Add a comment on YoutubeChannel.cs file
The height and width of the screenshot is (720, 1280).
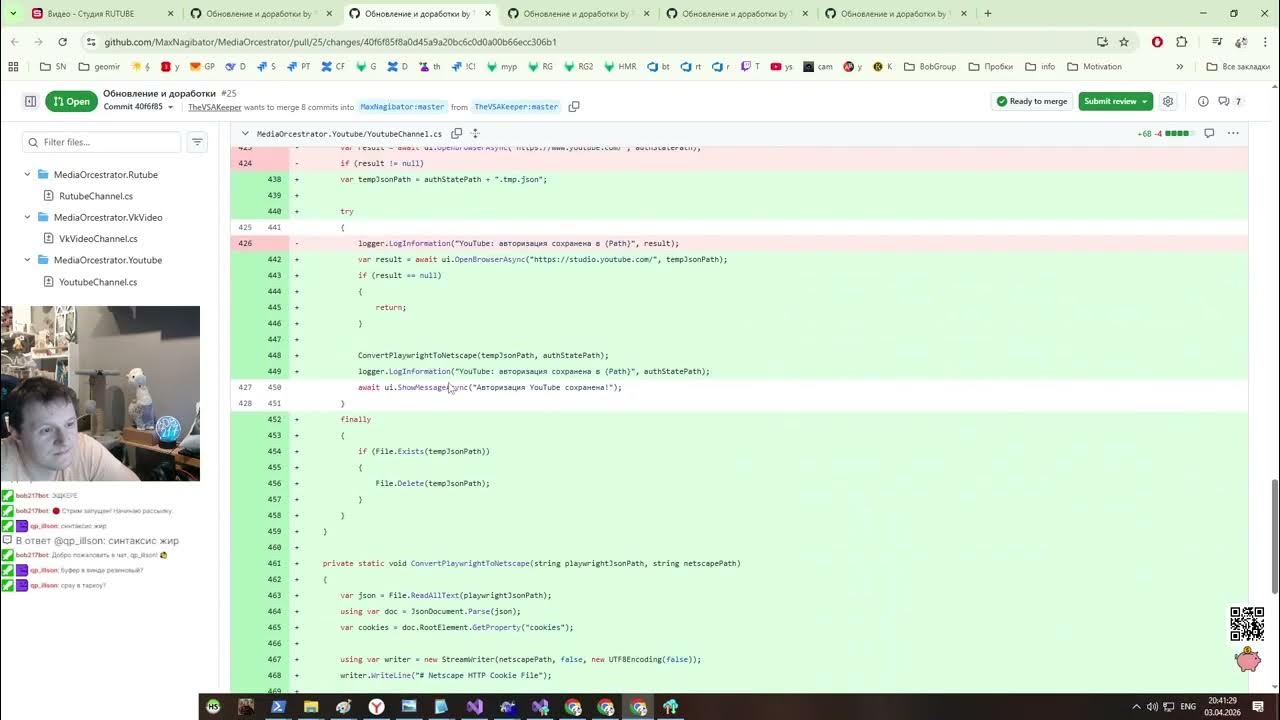coord(1209,133)
